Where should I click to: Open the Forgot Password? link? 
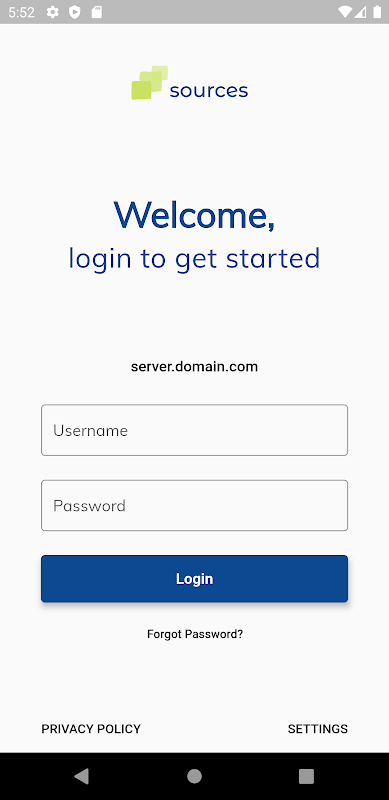click(x=195, y=634)
